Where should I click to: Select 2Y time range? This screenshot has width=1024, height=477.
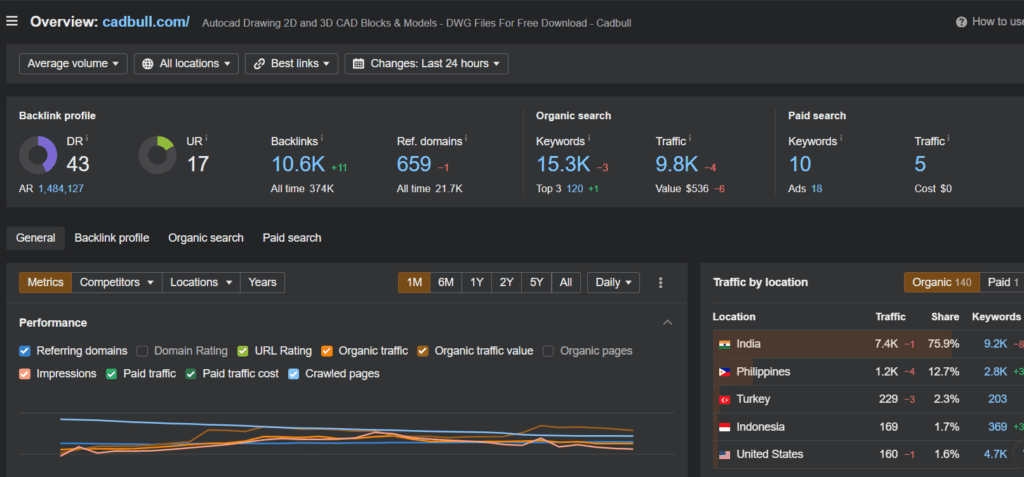[507, 282]
